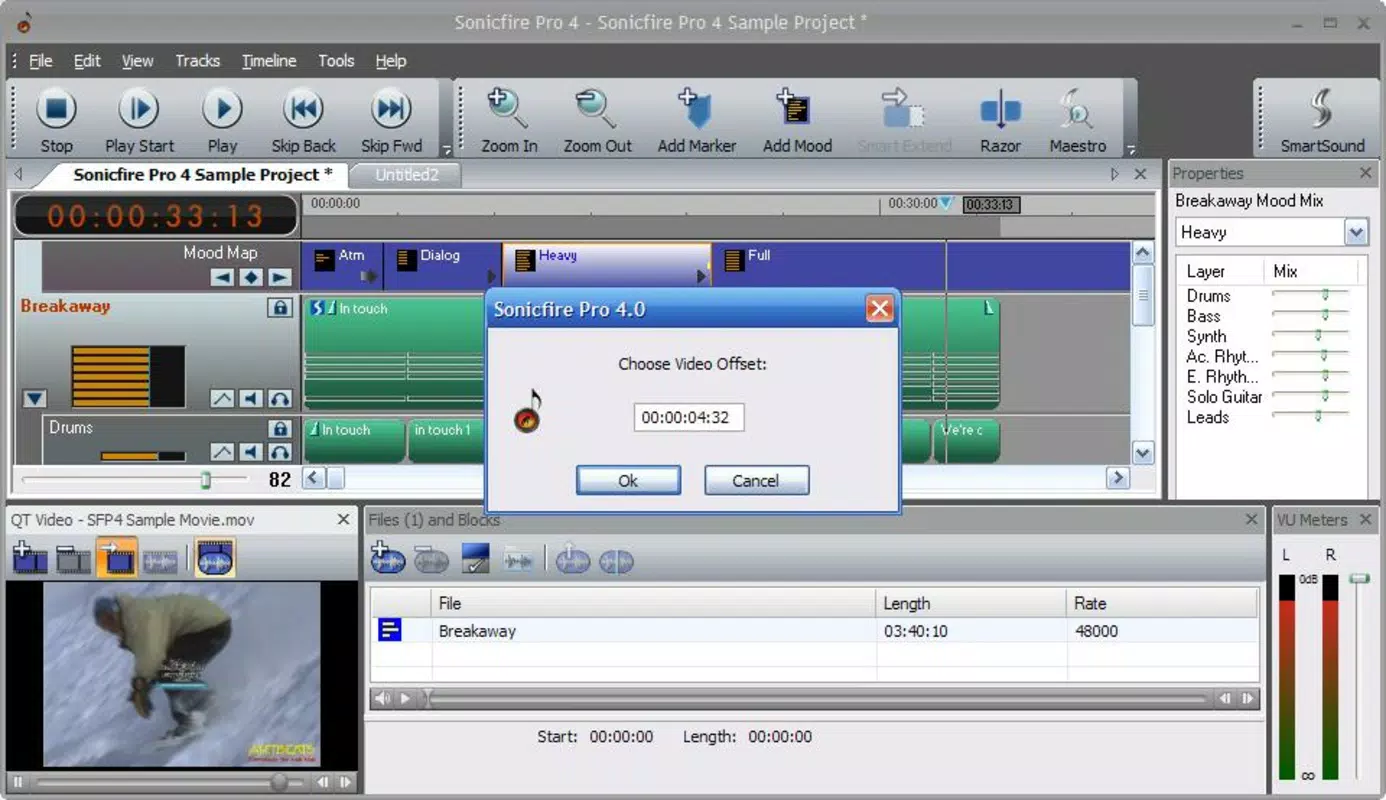Image resolution: width=1386 pixels, height=800 pixels.
Task: Click the Video Offset time field
Action: pyautogui.click(x=688, y=418)
